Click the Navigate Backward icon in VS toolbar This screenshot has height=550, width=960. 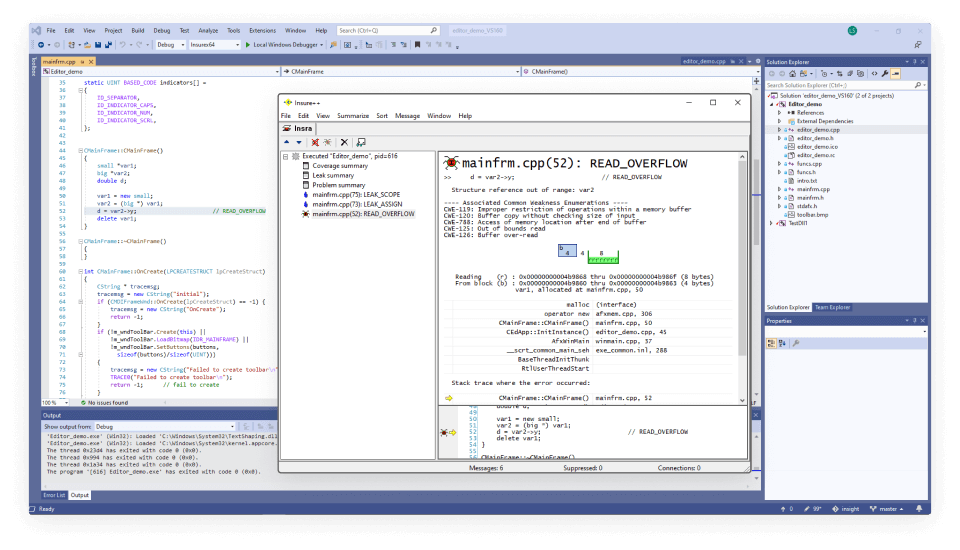tap(41, 45)
